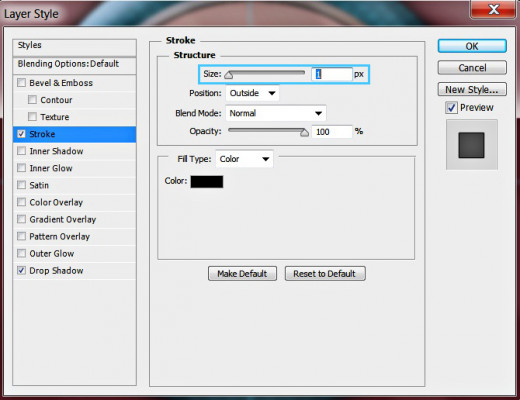Enable the Texture checkbox
The width and height of the screenshot is (520, 400).
32,116
